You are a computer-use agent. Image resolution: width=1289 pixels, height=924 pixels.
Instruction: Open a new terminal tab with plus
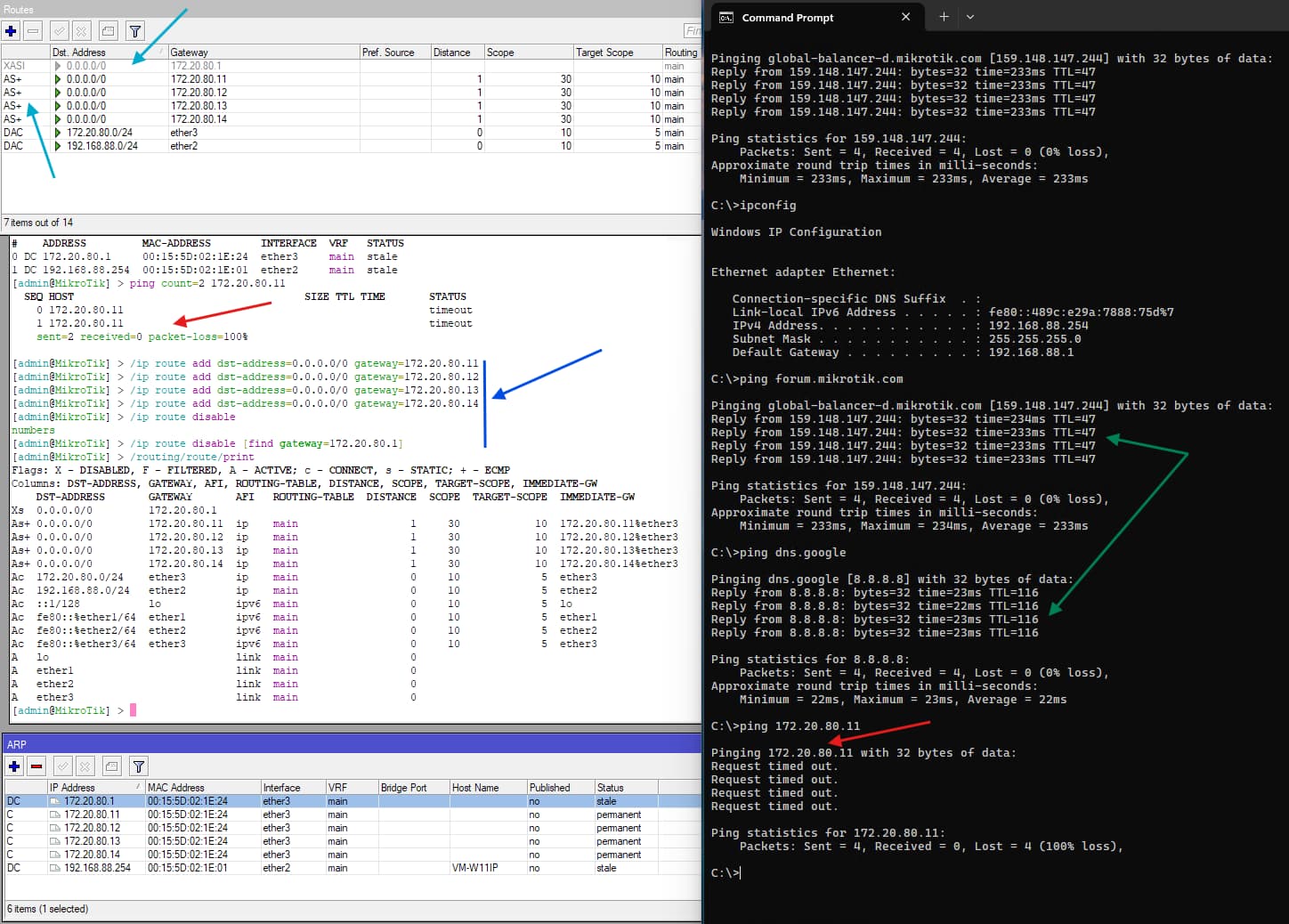click(x=944, y=17)
